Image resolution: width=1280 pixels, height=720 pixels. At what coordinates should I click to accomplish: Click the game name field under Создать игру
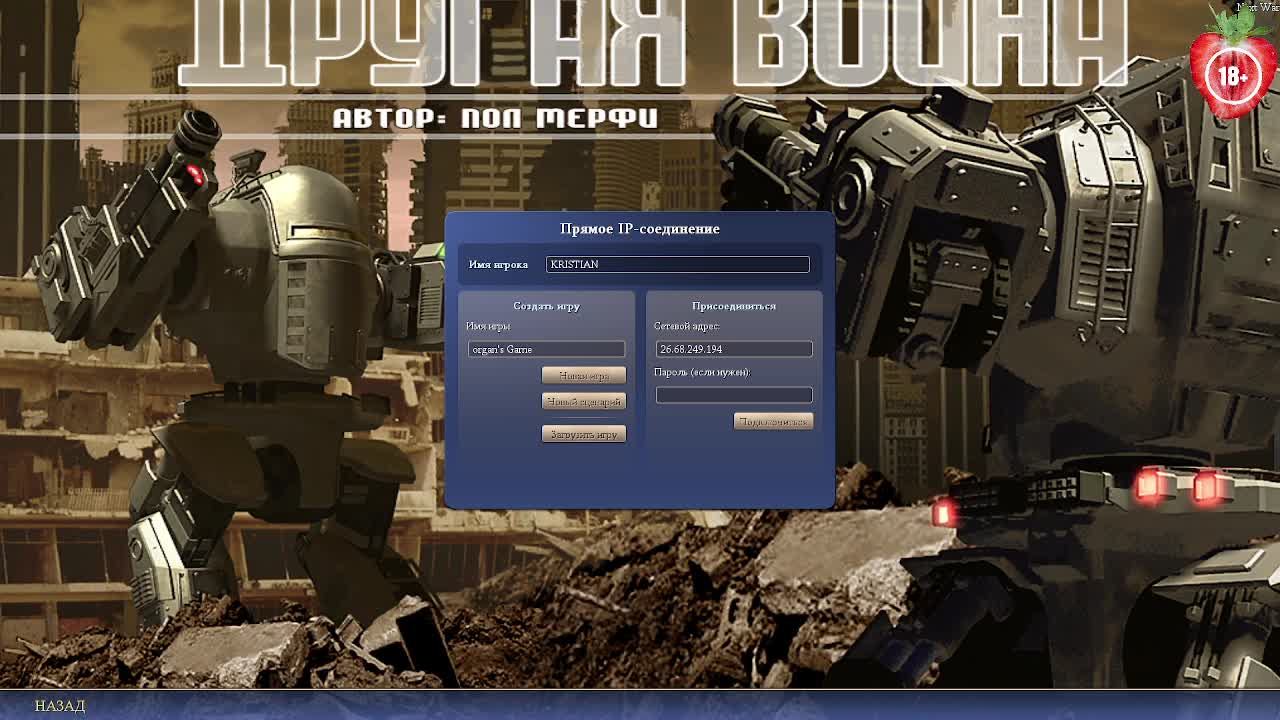[x=546, y=349]
